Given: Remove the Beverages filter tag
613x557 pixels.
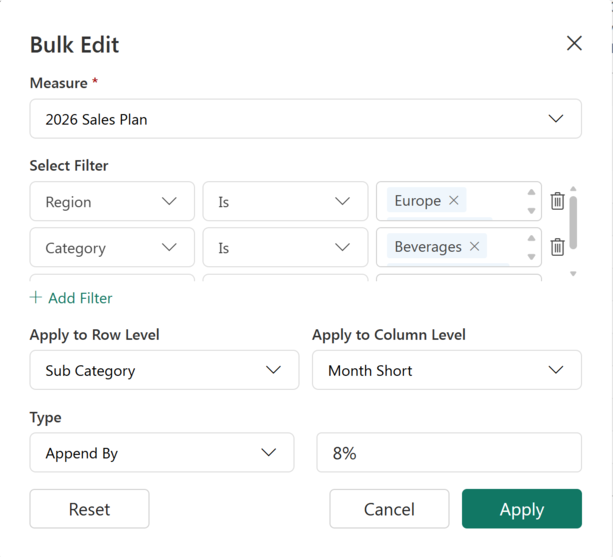Looking at the screenshot, I should click(x=474, y=246).
